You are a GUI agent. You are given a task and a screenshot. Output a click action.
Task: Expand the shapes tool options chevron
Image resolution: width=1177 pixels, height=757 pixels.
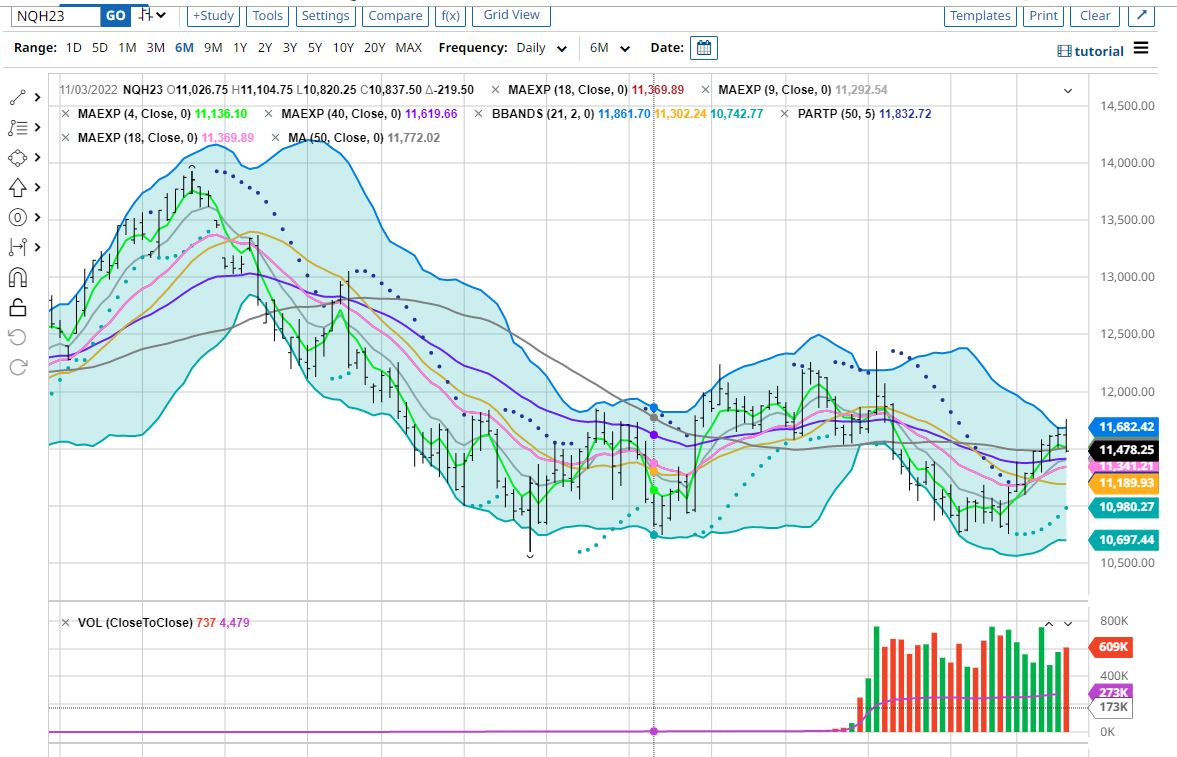click(38, 158)
